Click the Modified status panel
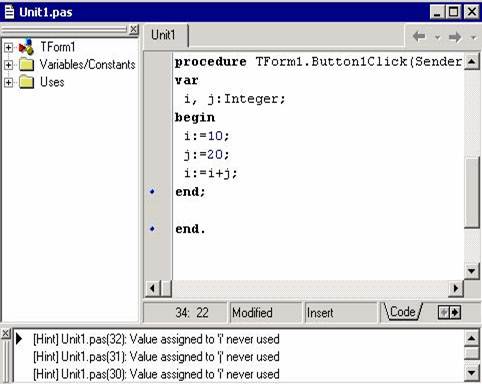This screenshot has height=384, width=482. pyautogui.click(x=265, y=313)
